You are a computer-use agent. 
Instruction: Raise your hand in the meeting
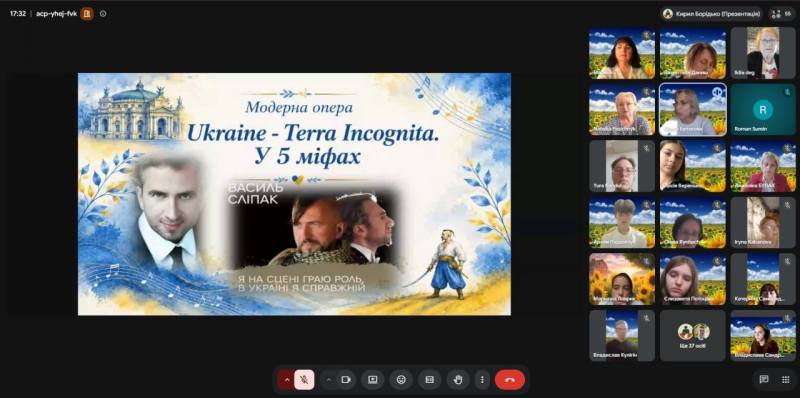458,380
